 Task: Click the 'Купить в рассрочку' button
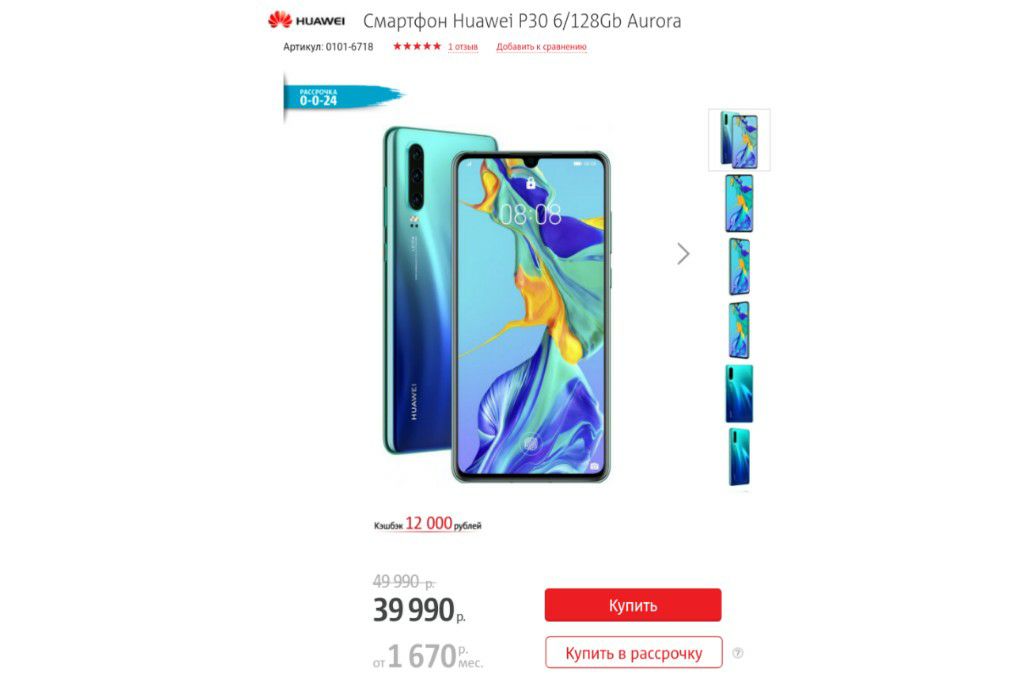(633, 653)
